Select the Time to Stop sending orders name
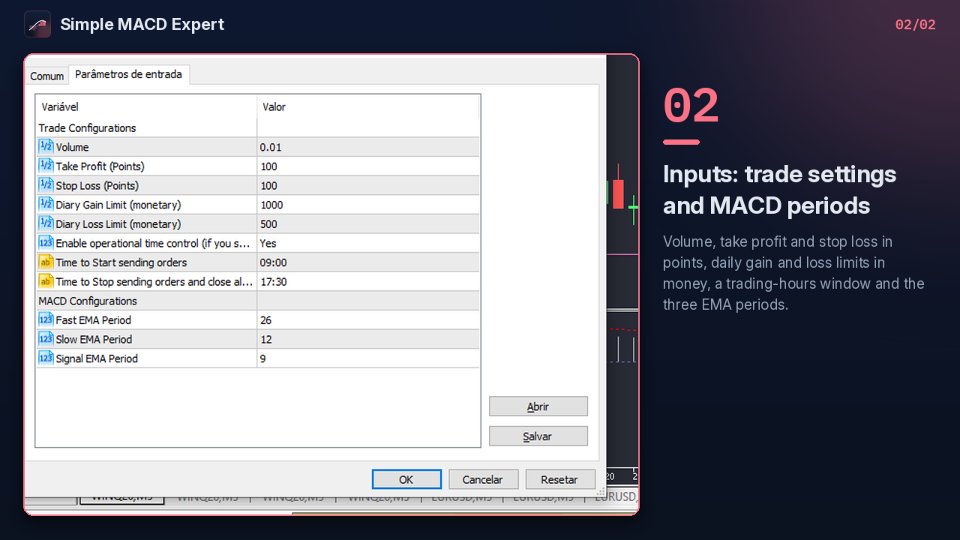Viewport: 960px width, 540px height. point(154,282)
